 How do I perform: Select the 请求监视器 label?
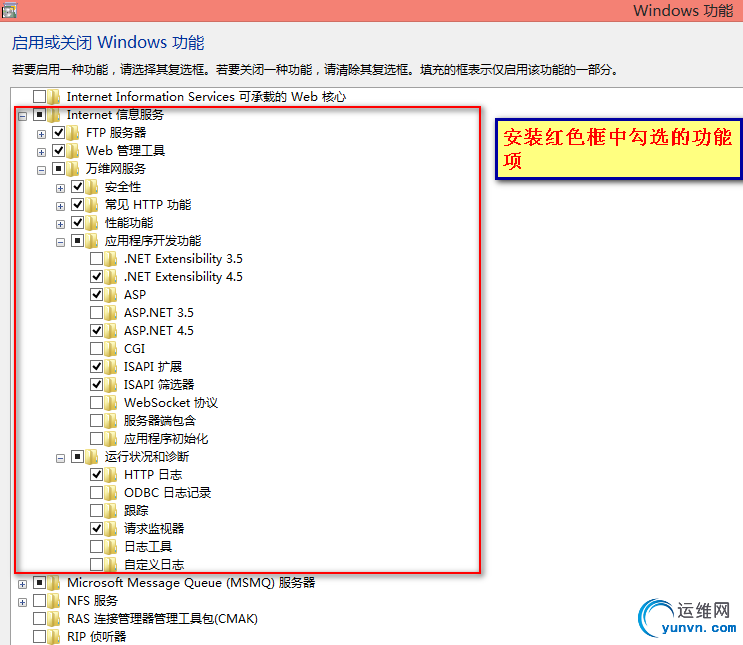(154, 529)
